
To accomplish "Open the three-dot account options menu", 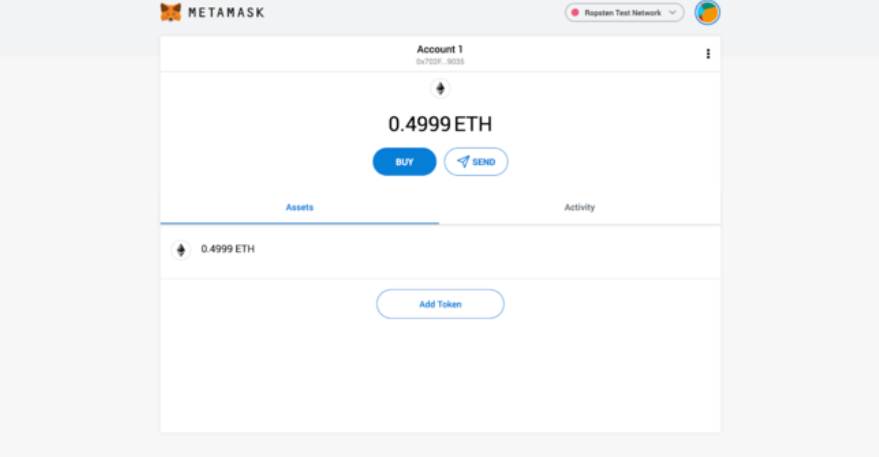I will pyautogui.click(x=708, y=54).
